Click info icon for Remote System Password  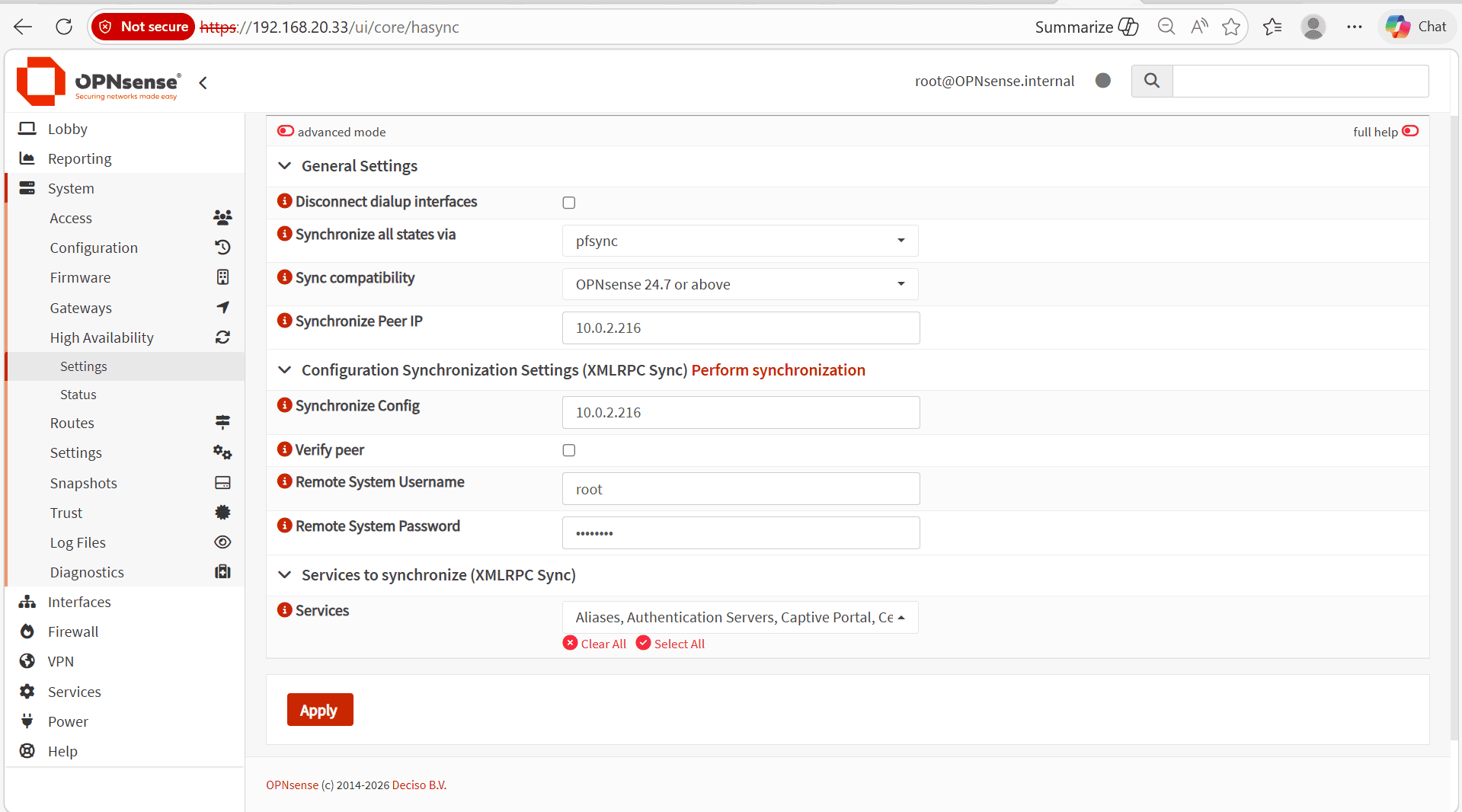tap(285, 526)
